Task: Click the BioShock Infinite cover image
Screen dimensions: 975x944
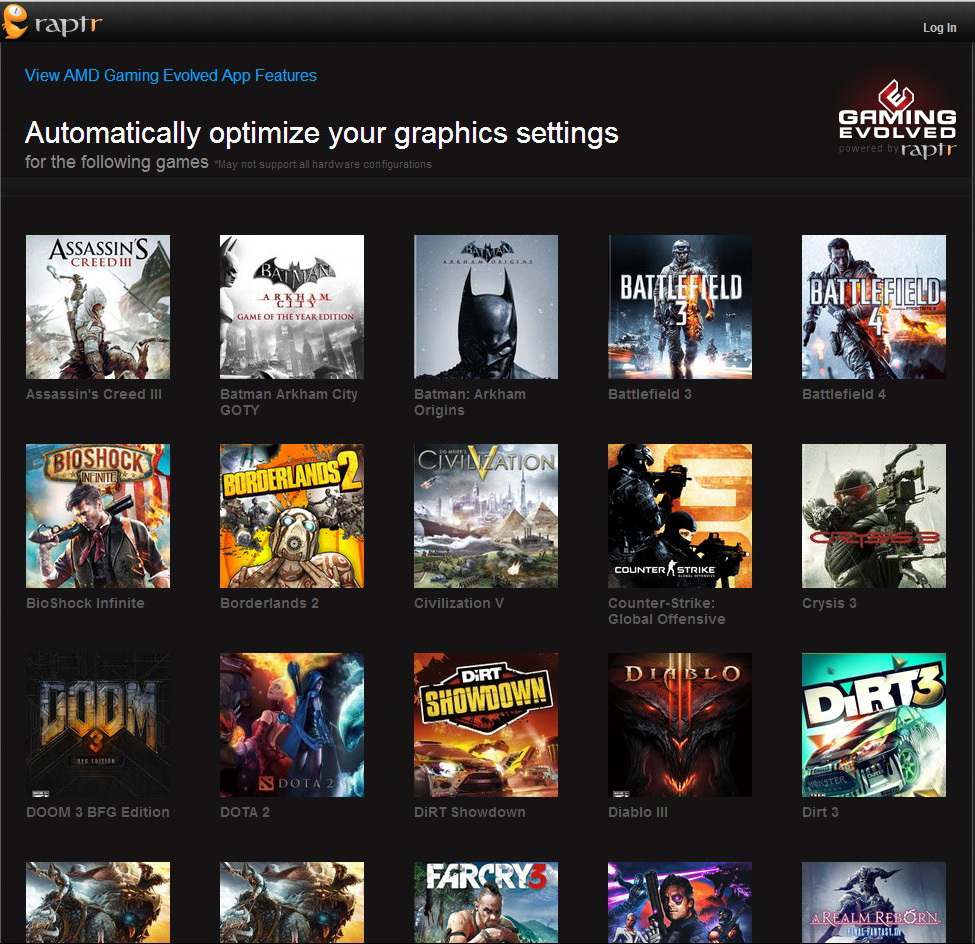Action: 98,516
